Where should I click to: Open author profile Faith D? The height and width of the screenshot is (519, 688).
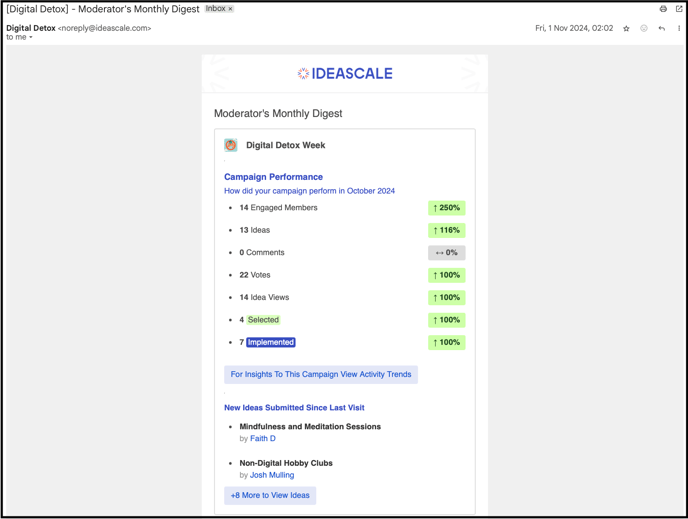click(263, 438)
